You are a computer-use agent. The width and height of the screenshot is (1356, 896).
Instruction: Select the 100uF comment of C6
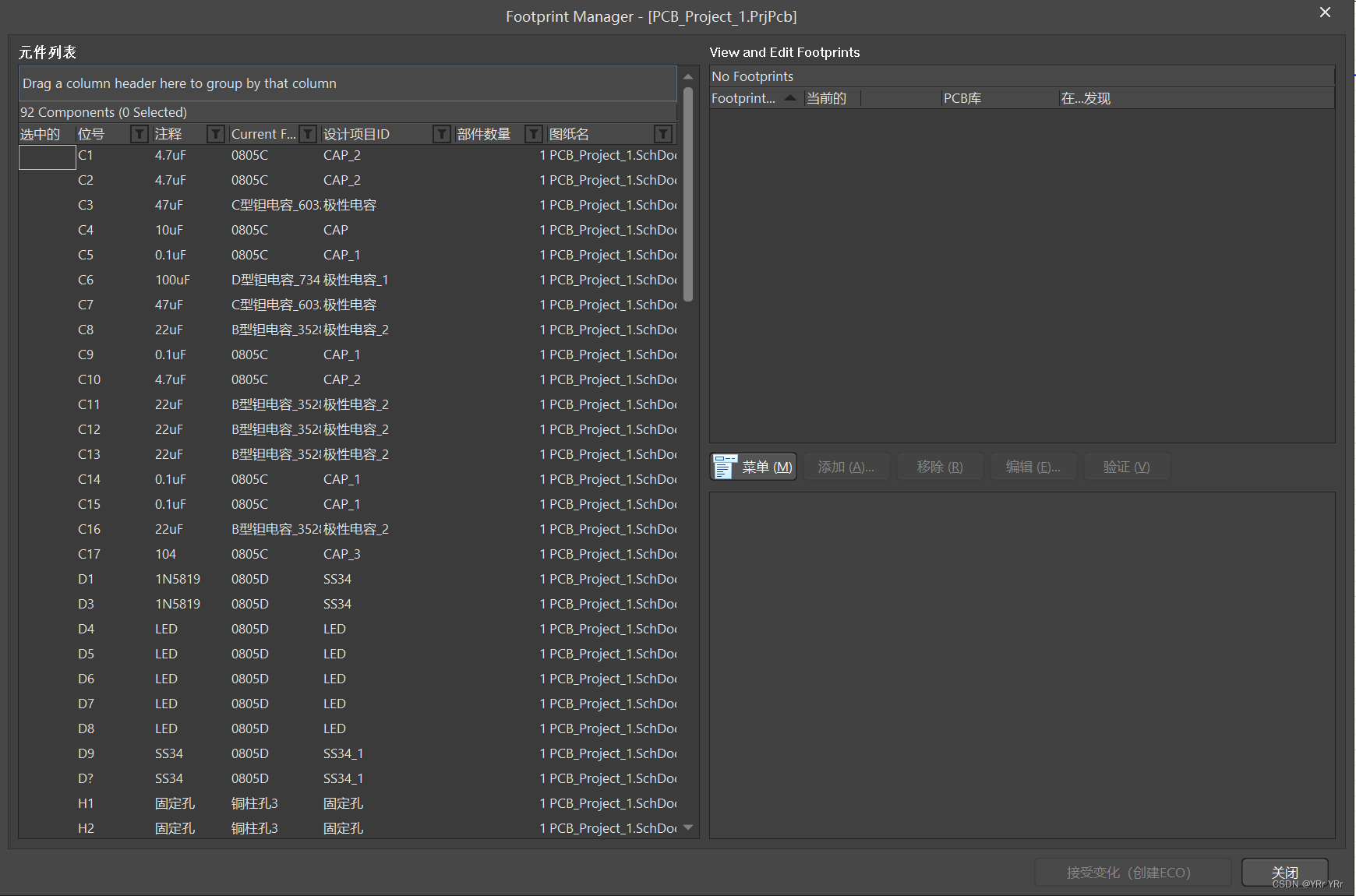click(x=172, y=280)
